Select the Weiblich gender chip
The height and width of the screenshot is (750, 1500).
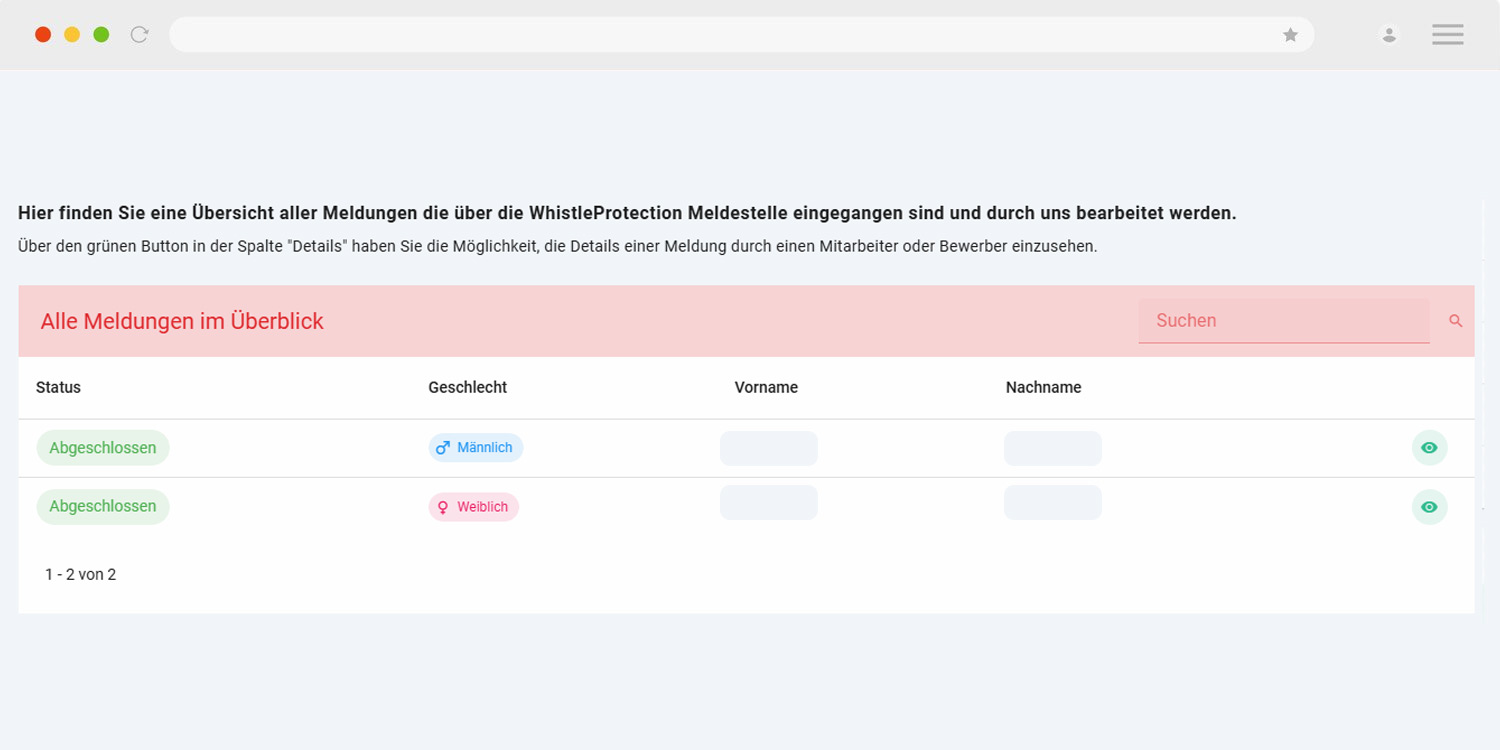coord(474,507)
